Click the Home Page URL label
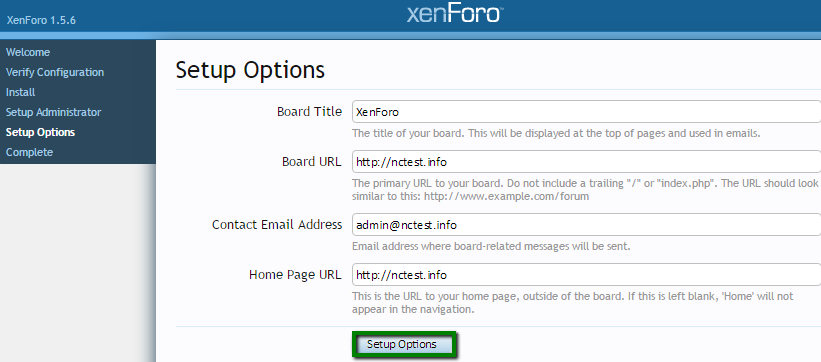Image resolution: width=821 pixels, height=362 pixels. [x=295, y=275]
